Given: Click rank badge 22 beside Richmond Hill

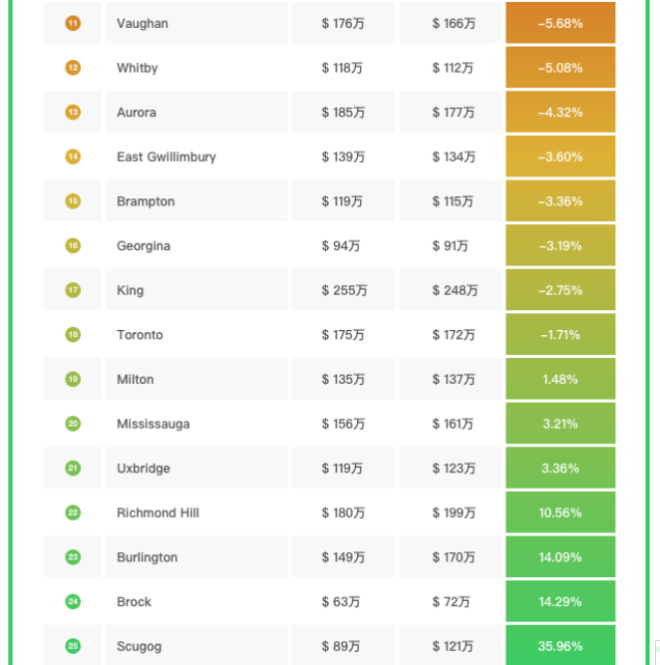Looking at the screenshot, I should coord(73,513).
